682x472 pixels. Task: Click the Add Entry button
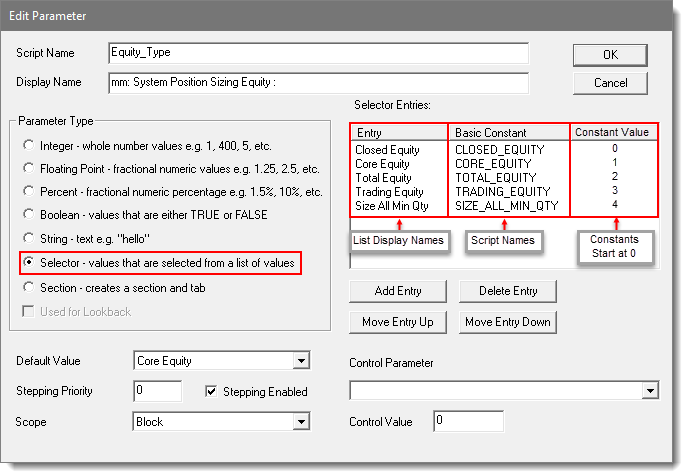tap(400, 291)
